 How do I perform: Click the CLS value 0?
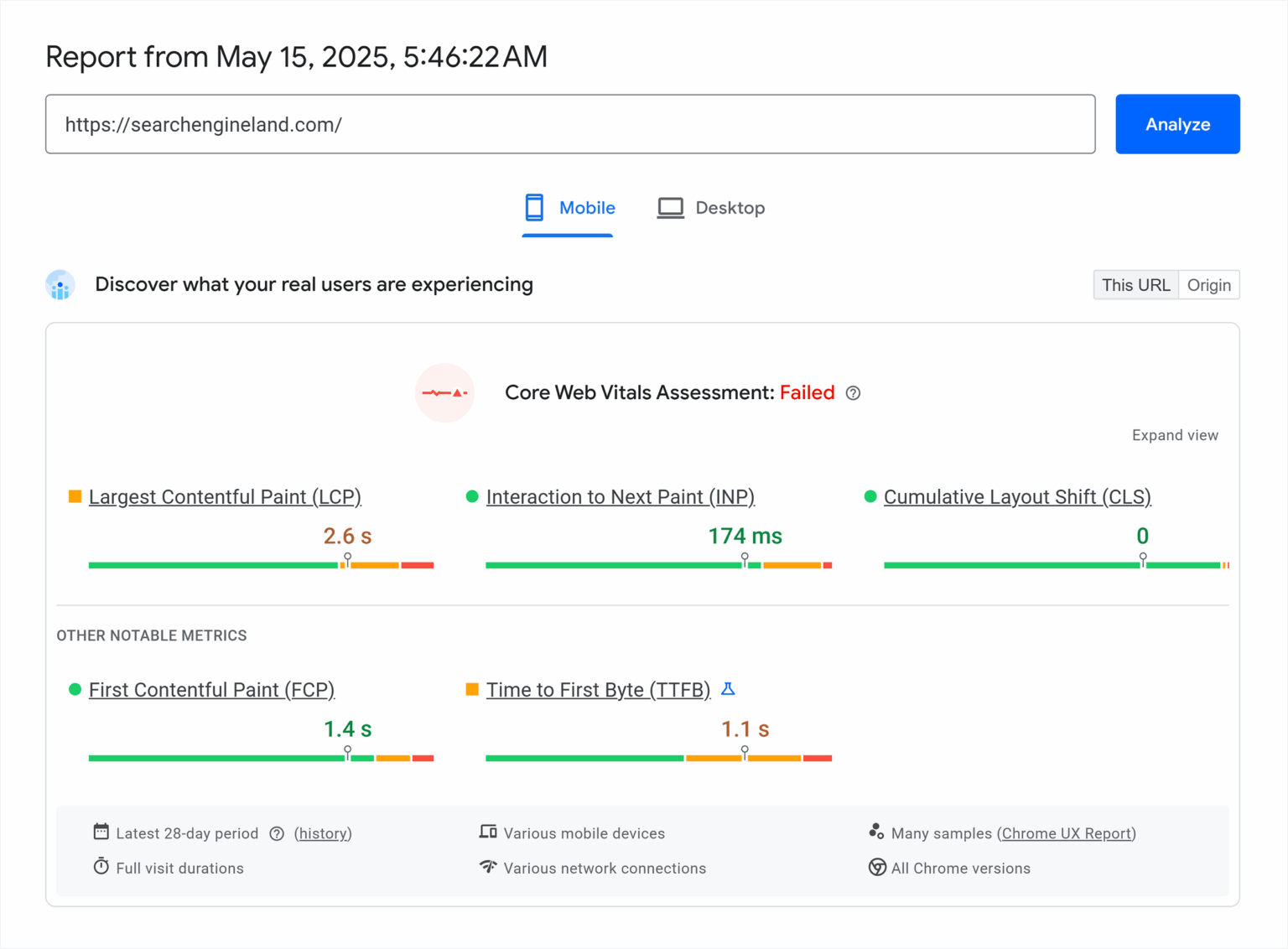tap(1142, 536)
